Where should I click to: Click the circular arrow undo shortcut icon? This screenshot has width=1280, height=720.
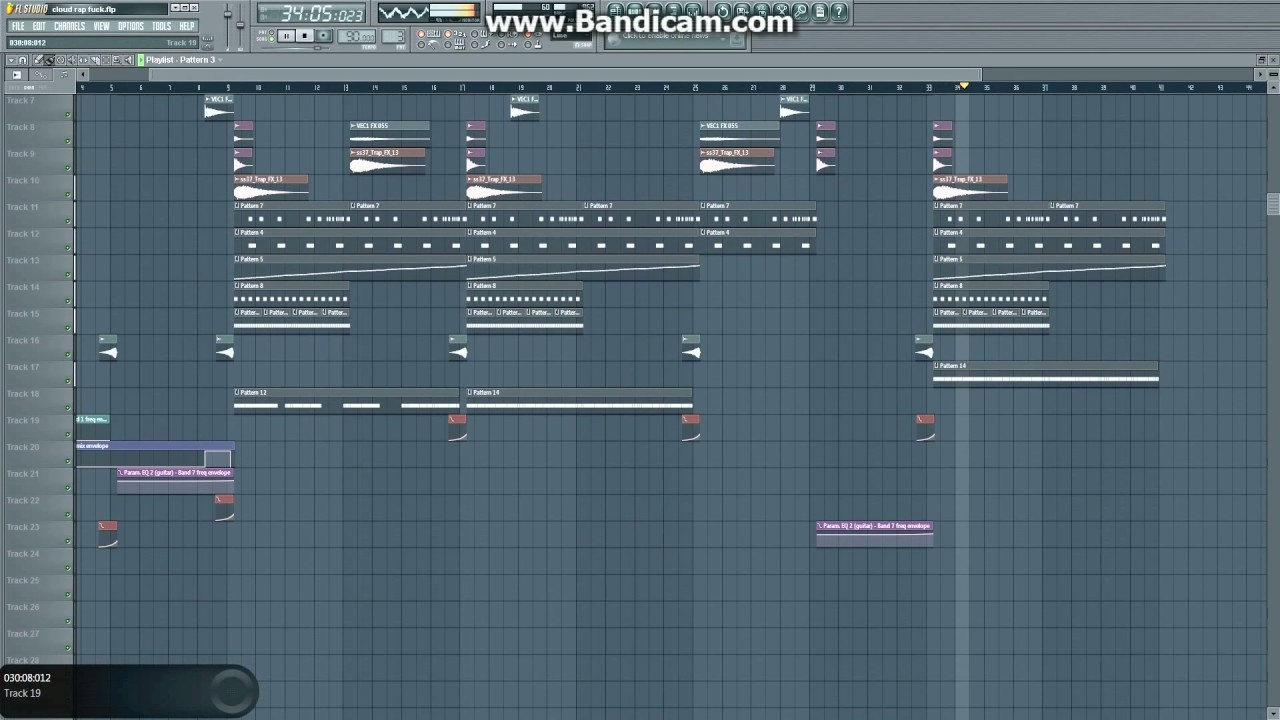pyautogui.click(x=723, y=12)
